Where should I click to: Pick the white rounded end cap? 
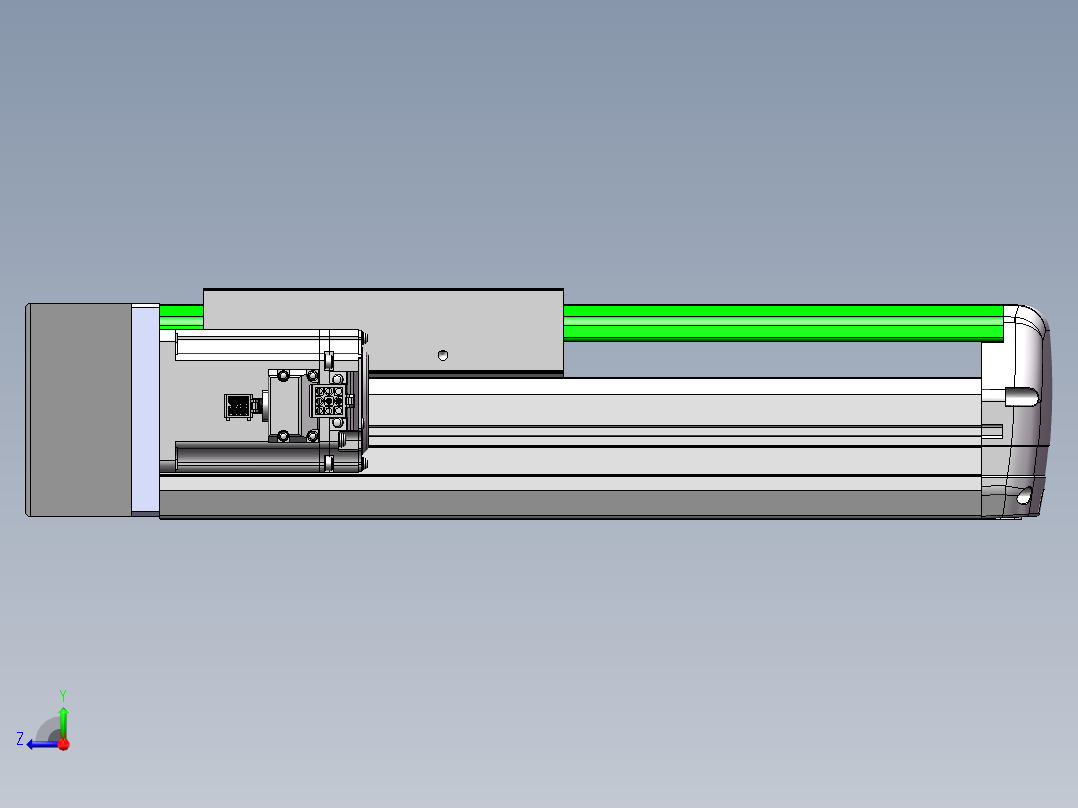[x=1015, y=411]
